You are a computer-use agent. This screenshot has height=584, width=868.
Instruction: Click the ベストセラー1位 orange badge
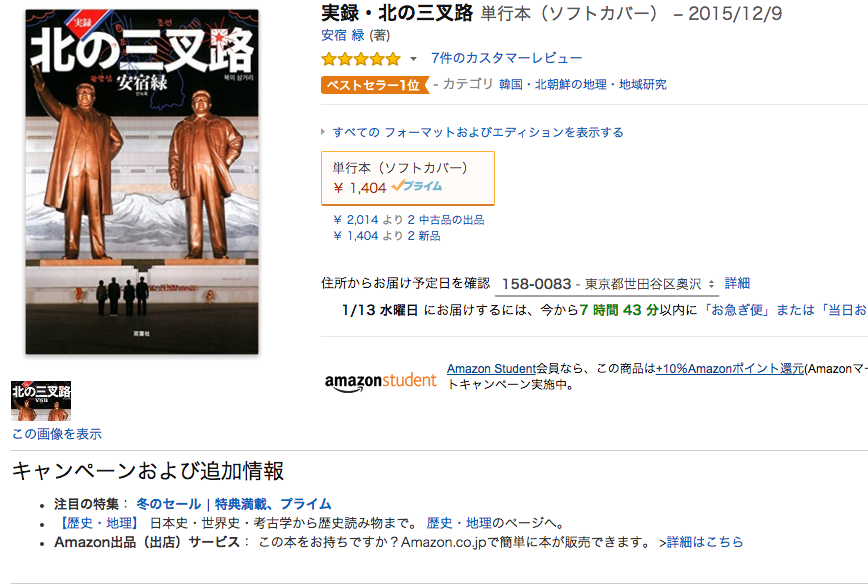coord(375,85)
